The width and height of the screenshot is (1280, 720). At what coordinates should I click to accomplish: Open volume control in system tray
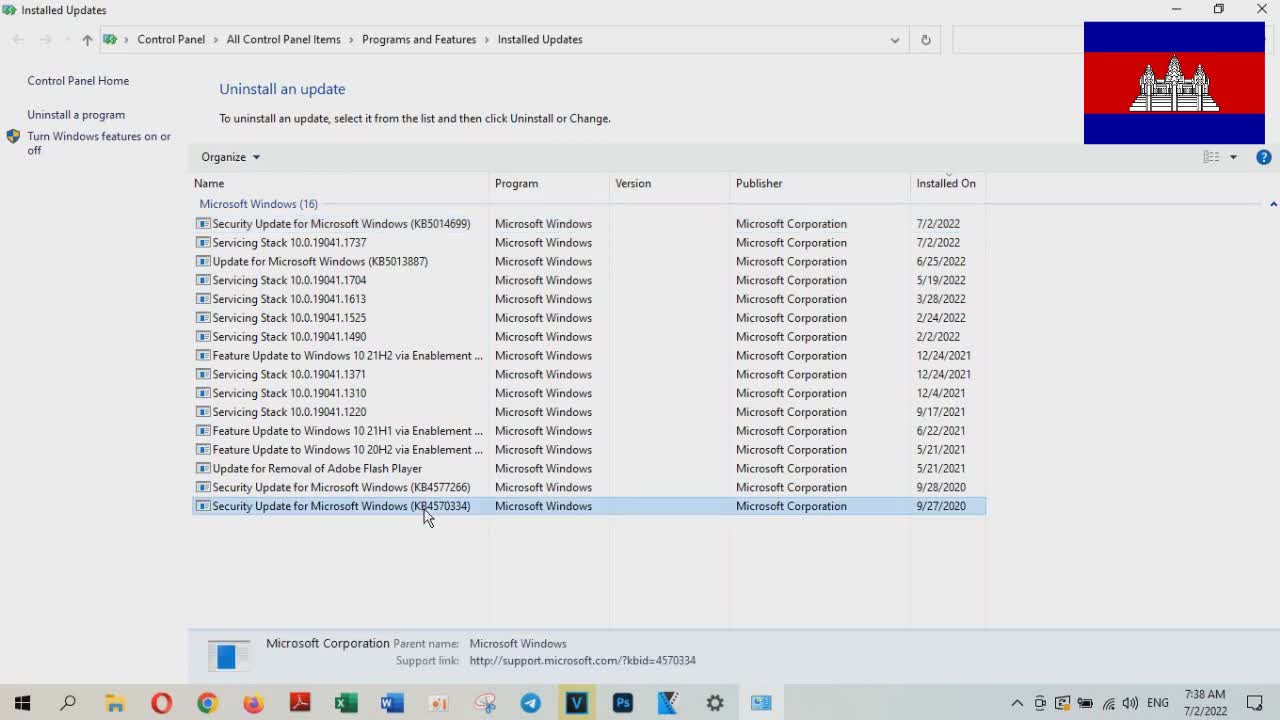coord(1131,703)
